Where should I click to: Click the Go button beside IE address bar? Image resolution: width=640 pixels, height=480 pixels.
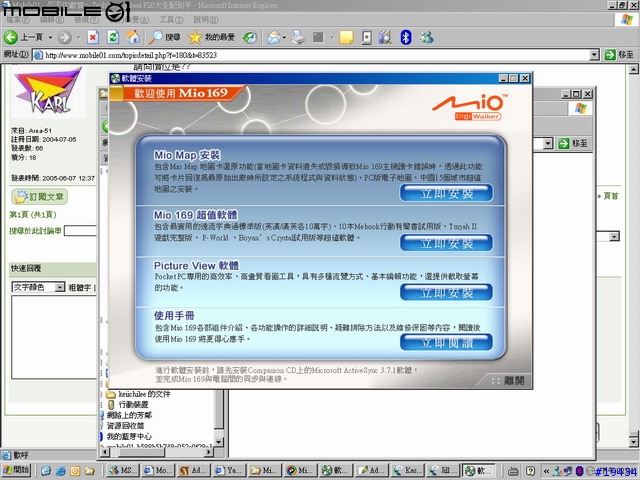point(619,54)
